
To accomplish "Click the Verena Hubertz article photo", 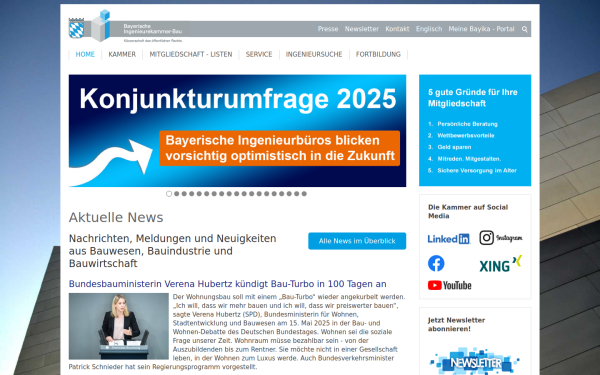I will (x=119, y=326).
